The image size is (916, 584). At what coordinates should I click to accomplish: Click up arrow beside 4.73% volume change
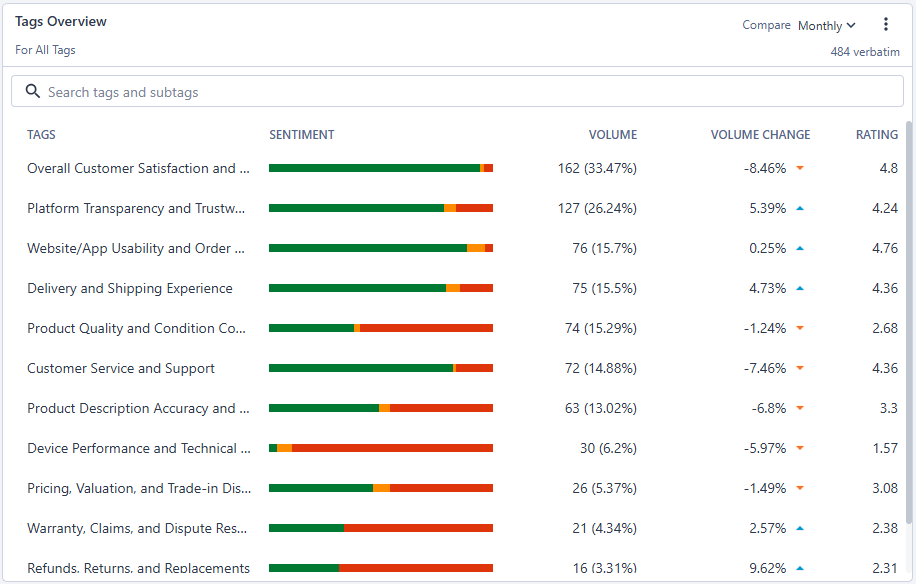[800, 288]
